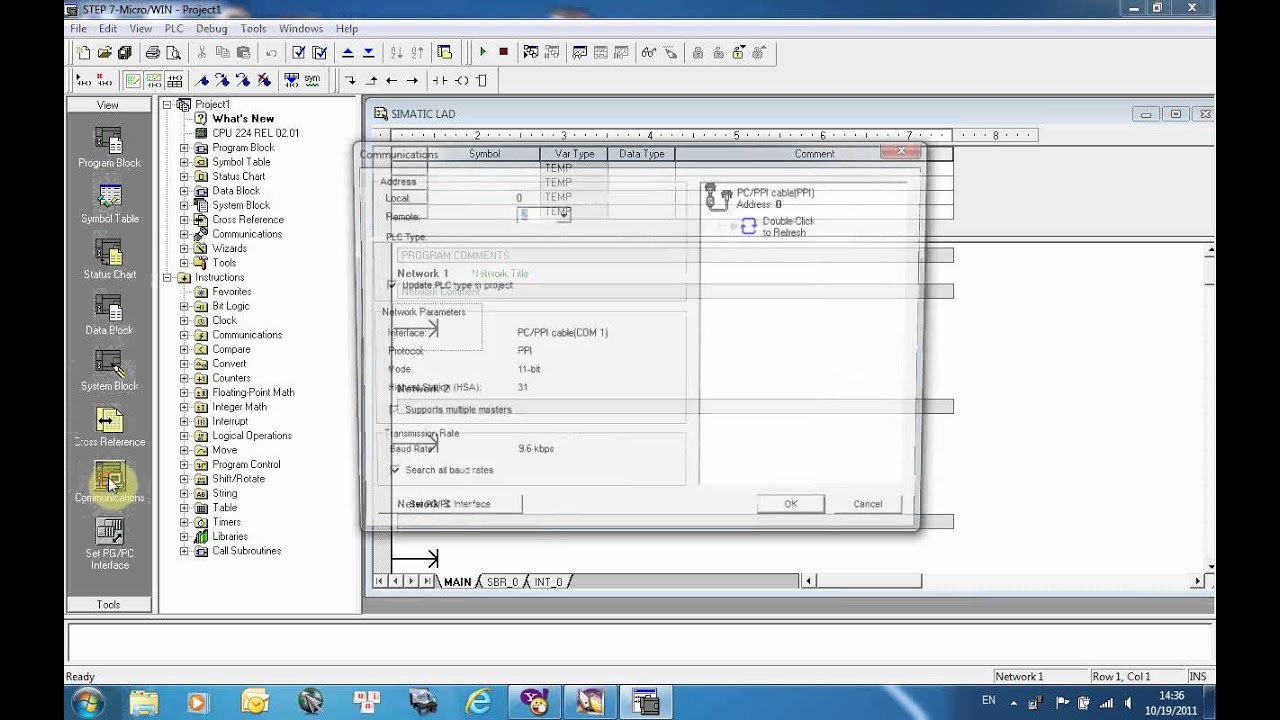This screenshot has width=1280, height=720.
Task: Open the Windows menu
Action: click(301, 29)
